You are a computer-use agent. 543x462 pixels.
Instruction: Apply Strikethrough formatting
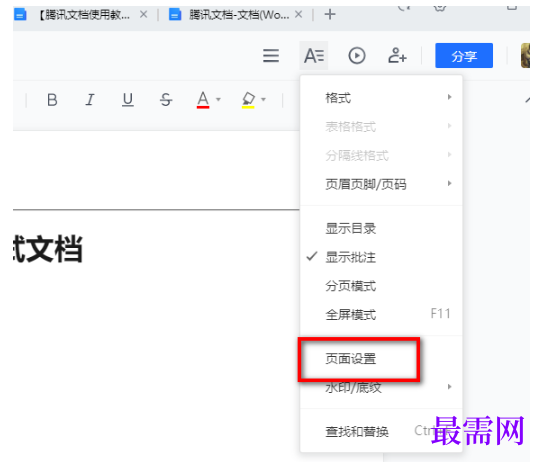coord(166,100)
